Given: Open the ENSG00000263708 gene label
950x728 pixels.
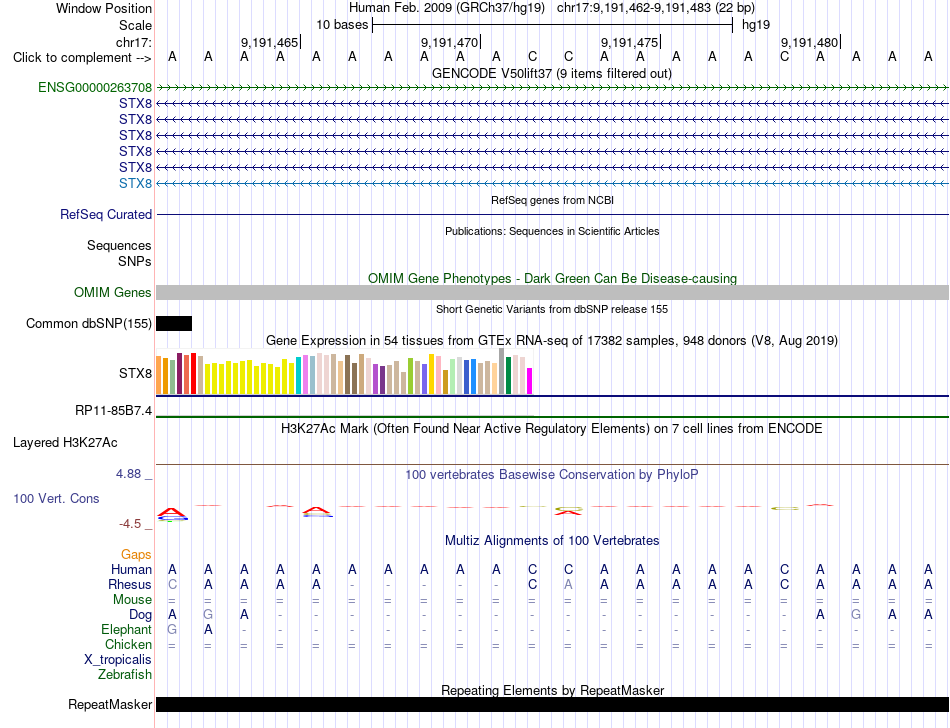Looking at the screenshot, I should tap(95, 88).
